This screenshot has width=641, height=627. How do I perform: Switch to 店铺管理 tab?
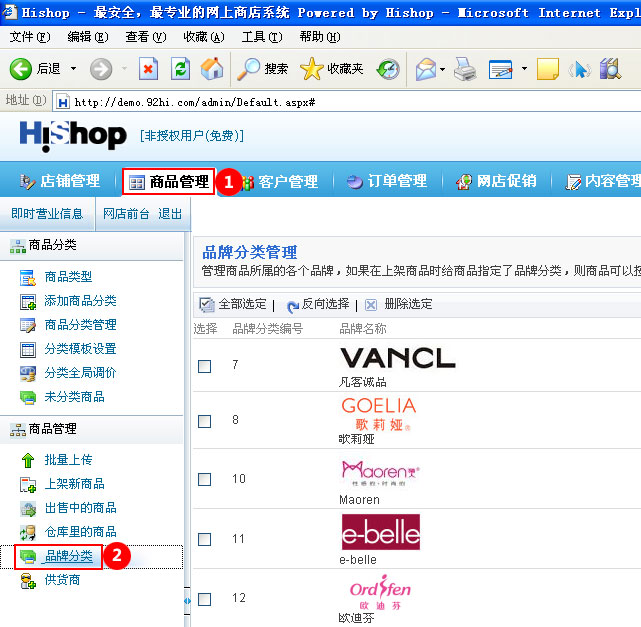tap(60, 181)
